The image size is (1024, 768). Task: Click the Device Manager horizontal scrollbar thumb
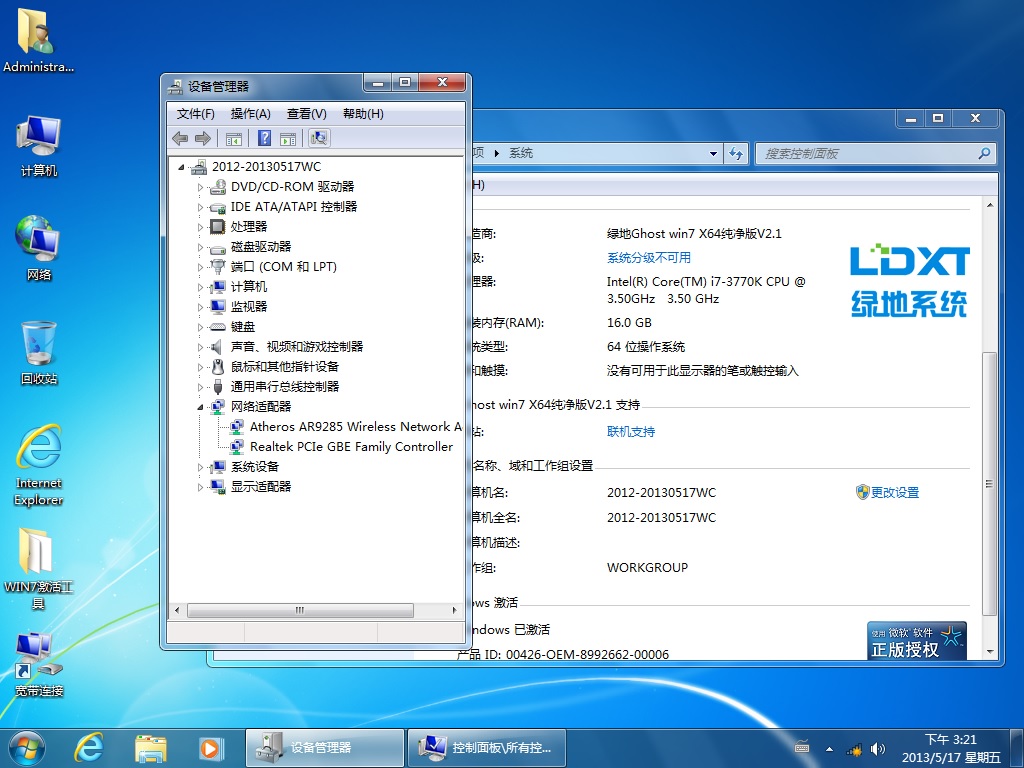click(x=300, y=610)
